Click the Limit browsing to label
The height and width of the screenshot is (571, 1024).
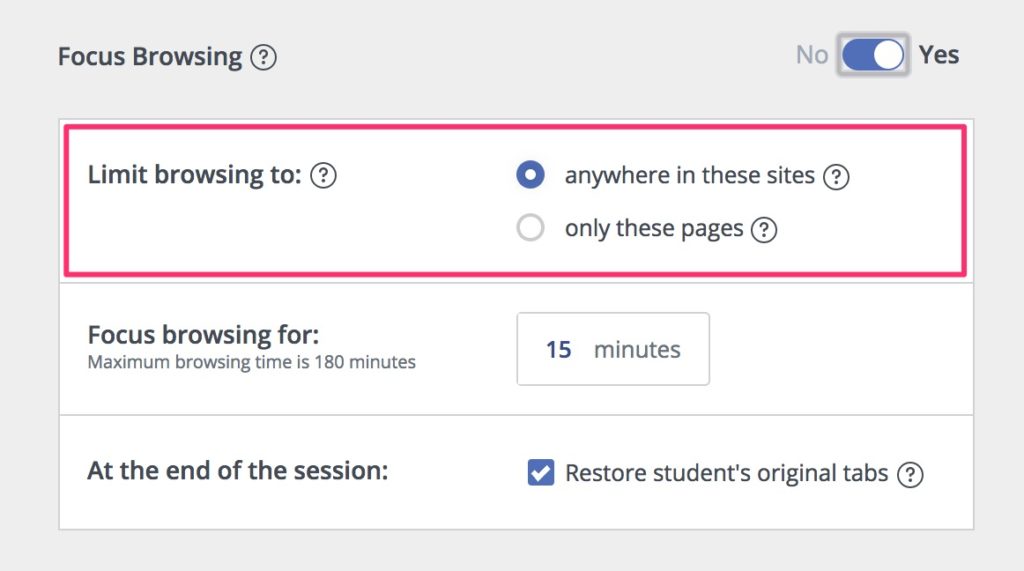coord(195,175)
